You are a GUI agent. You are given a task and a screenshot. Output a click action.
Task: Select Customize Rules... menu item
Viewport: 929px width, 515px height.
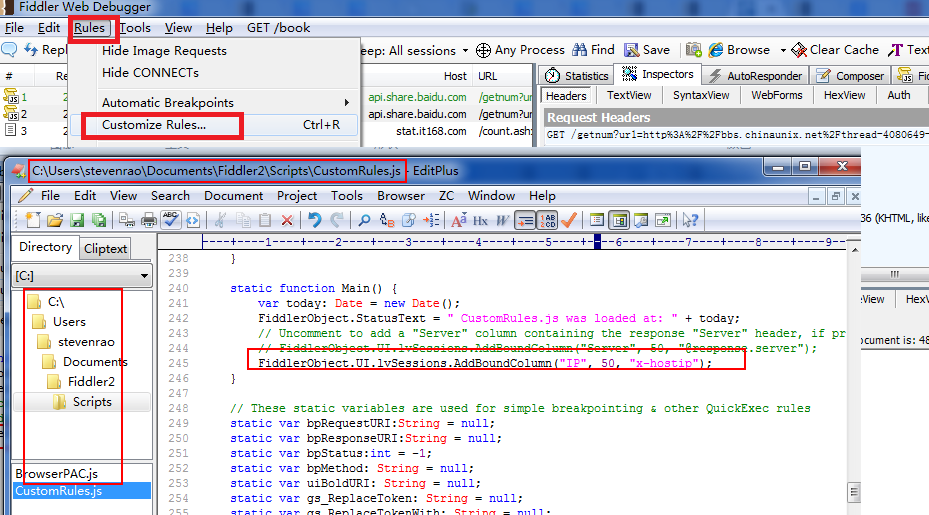point(213,125)
